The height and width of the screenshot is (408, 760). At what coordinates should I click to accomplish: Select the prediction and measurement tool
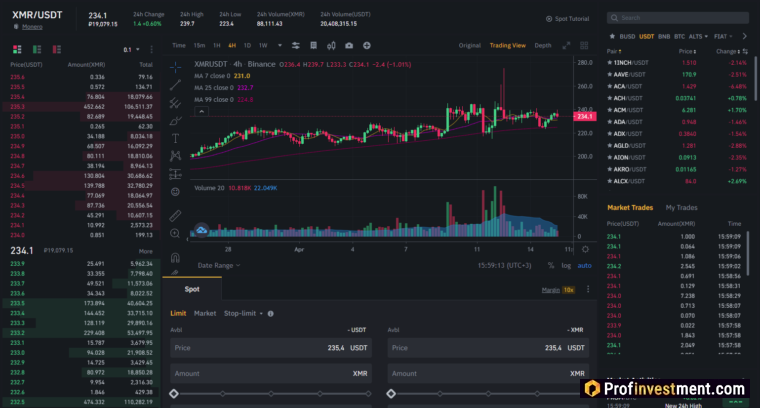tap(175, 174)
